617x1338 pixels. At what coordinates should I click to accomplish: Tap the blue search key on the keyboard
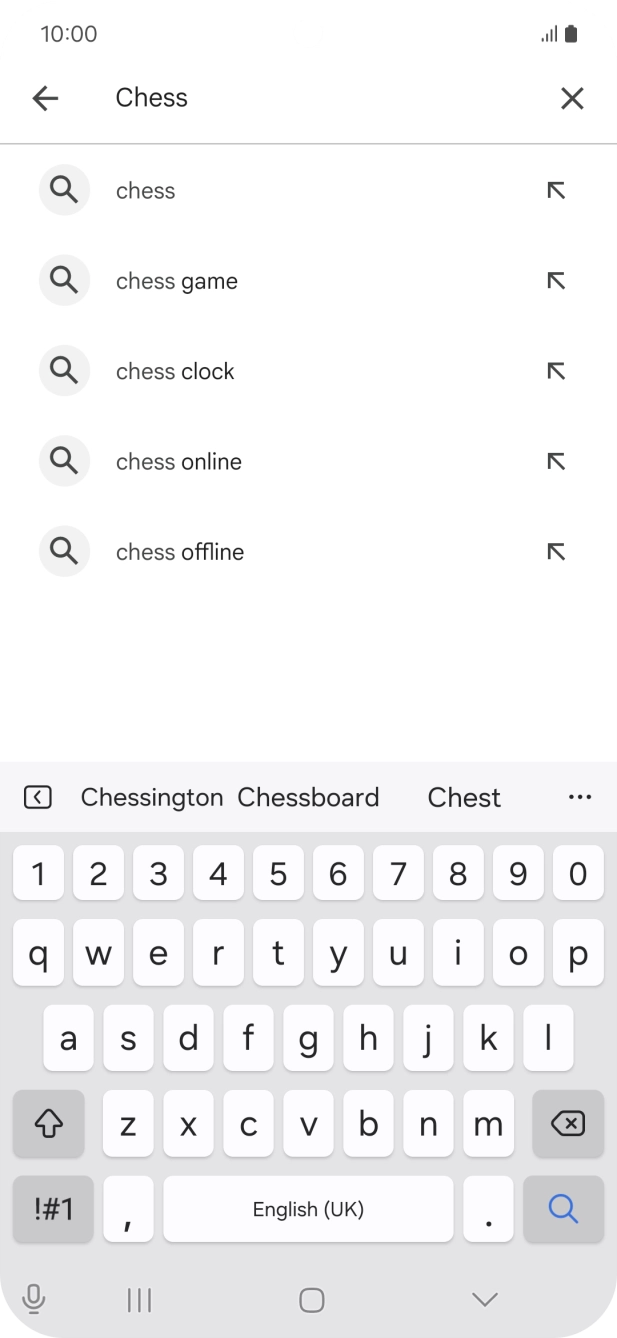click(x=563, y=1209)
